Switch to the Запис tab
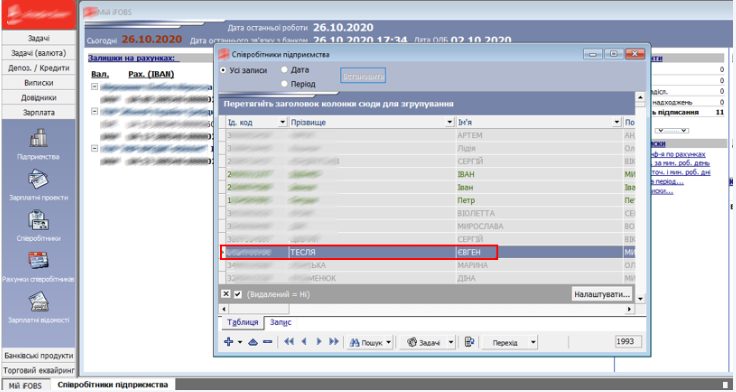Image resolution: width=736 pixels, height=392 pixels. tap(280, 323)
